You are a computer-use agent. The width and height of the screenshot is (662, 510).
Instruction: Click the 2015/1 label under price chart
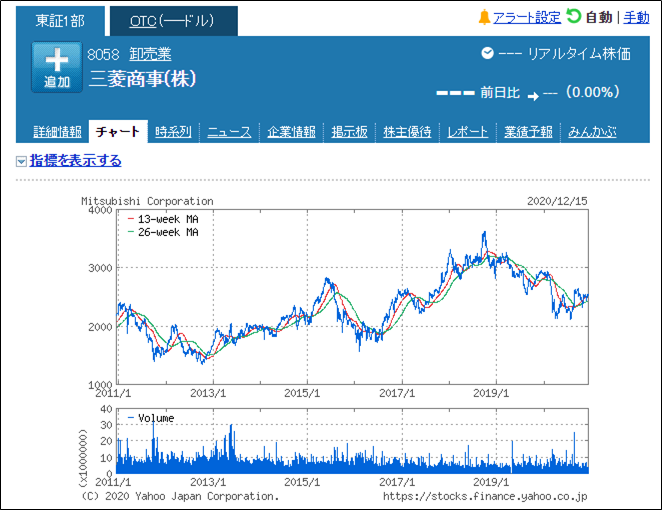302,393
